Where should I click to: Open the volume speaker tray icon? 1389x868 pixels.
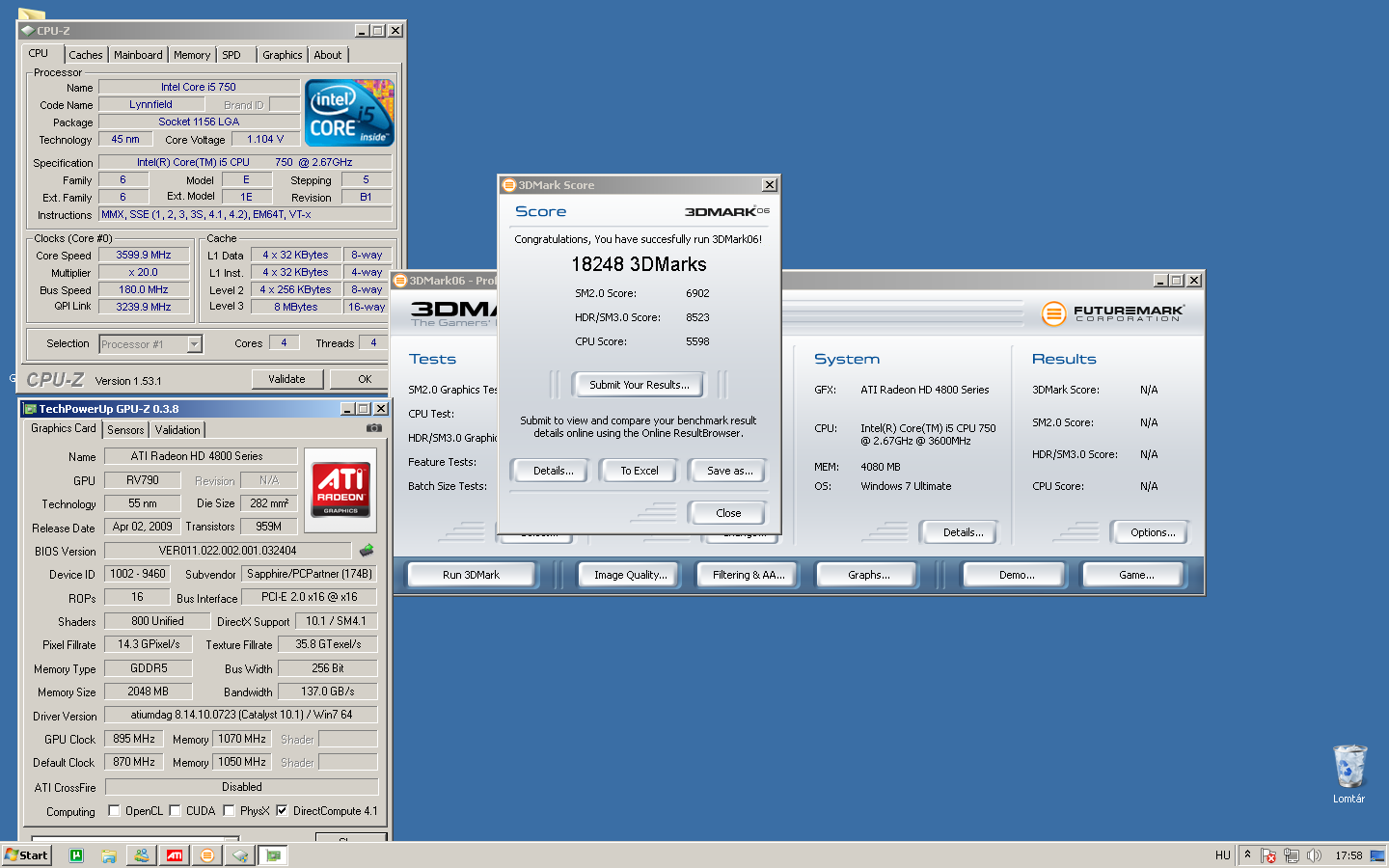1314,855
